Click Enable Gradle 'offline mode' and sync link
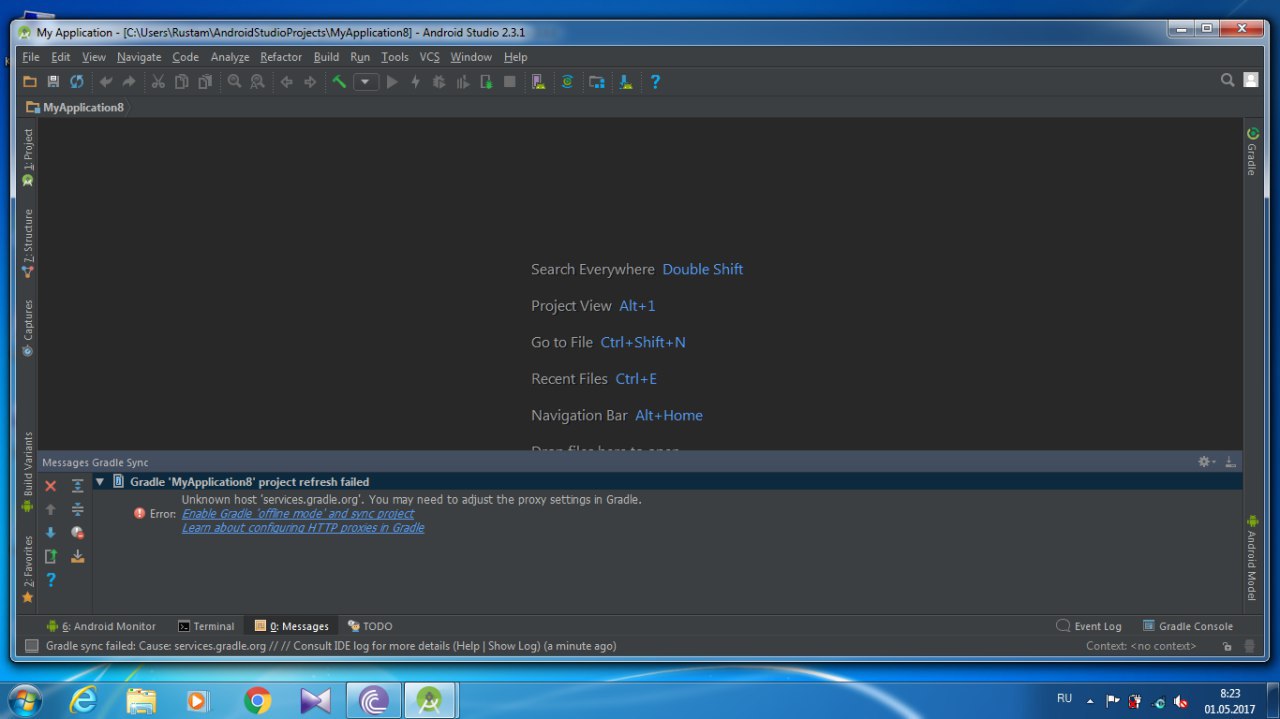Viewport: 1280px width, 719px height. point(298,514)
